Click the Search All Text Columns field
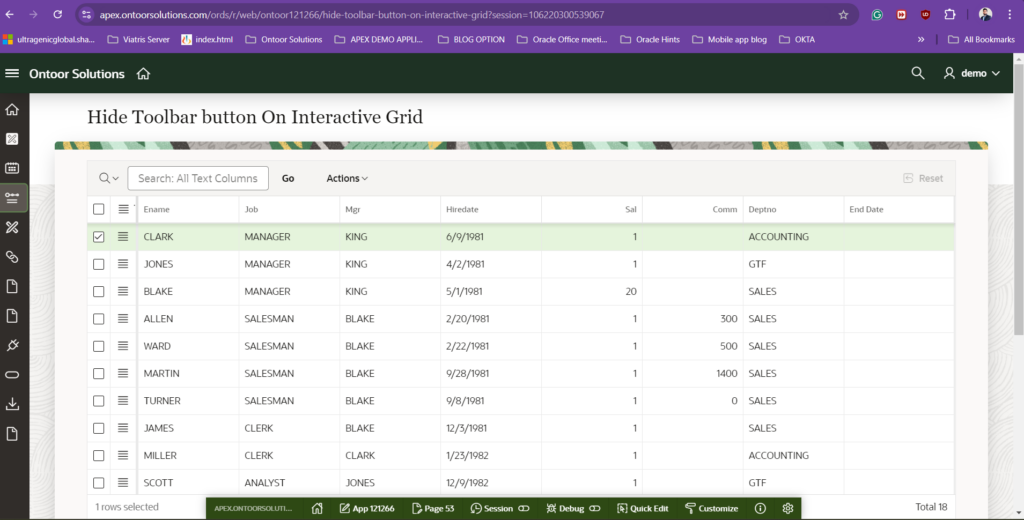The image size is (1024, 520). [198, 178]
